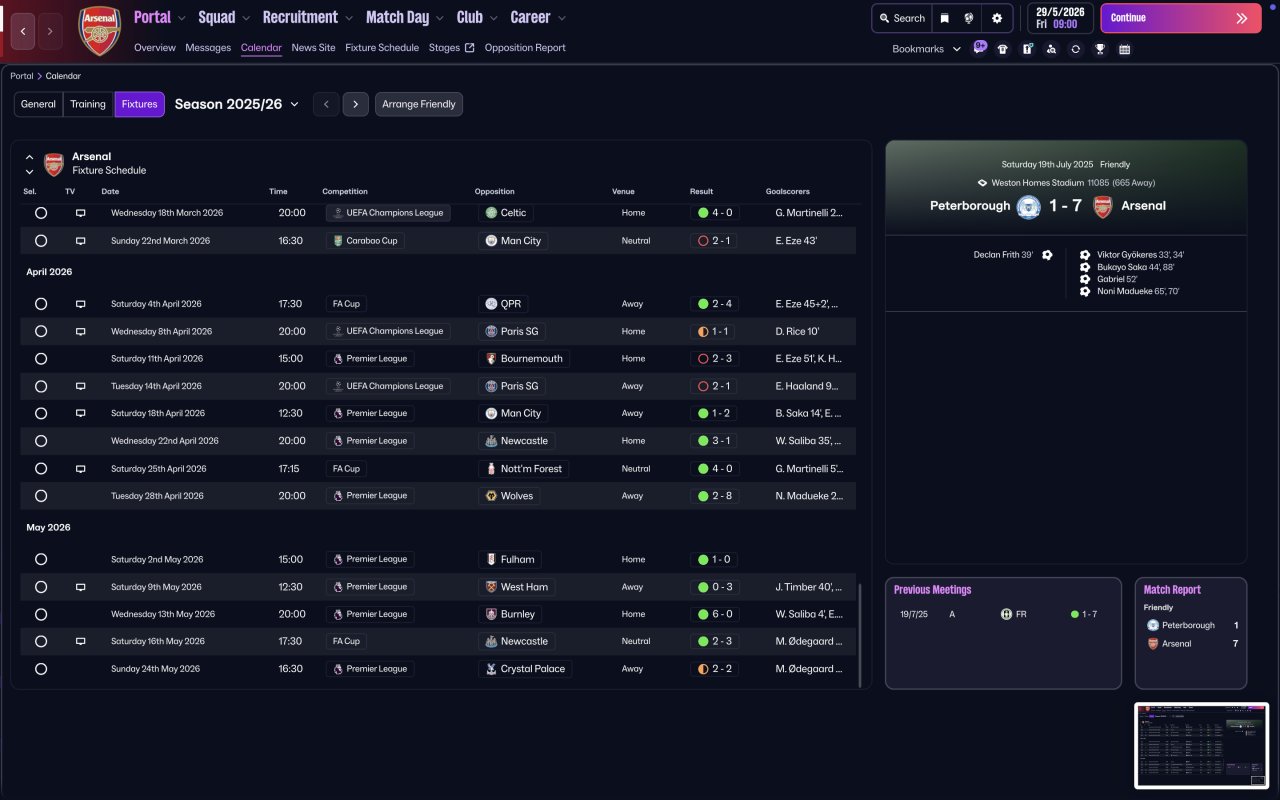Image resolution: width=1280 pixels, height=800 pixels.
Task: Select the Wolves fixture radio button
Action: coord(41,496)
